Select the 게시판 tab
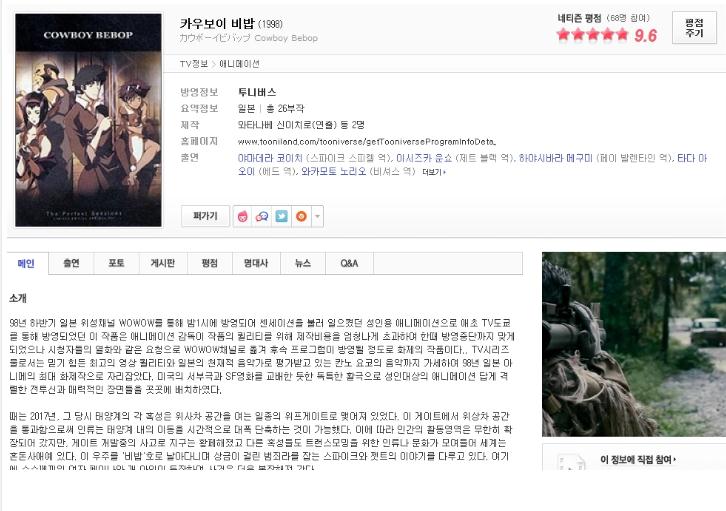 click(163, 263)
